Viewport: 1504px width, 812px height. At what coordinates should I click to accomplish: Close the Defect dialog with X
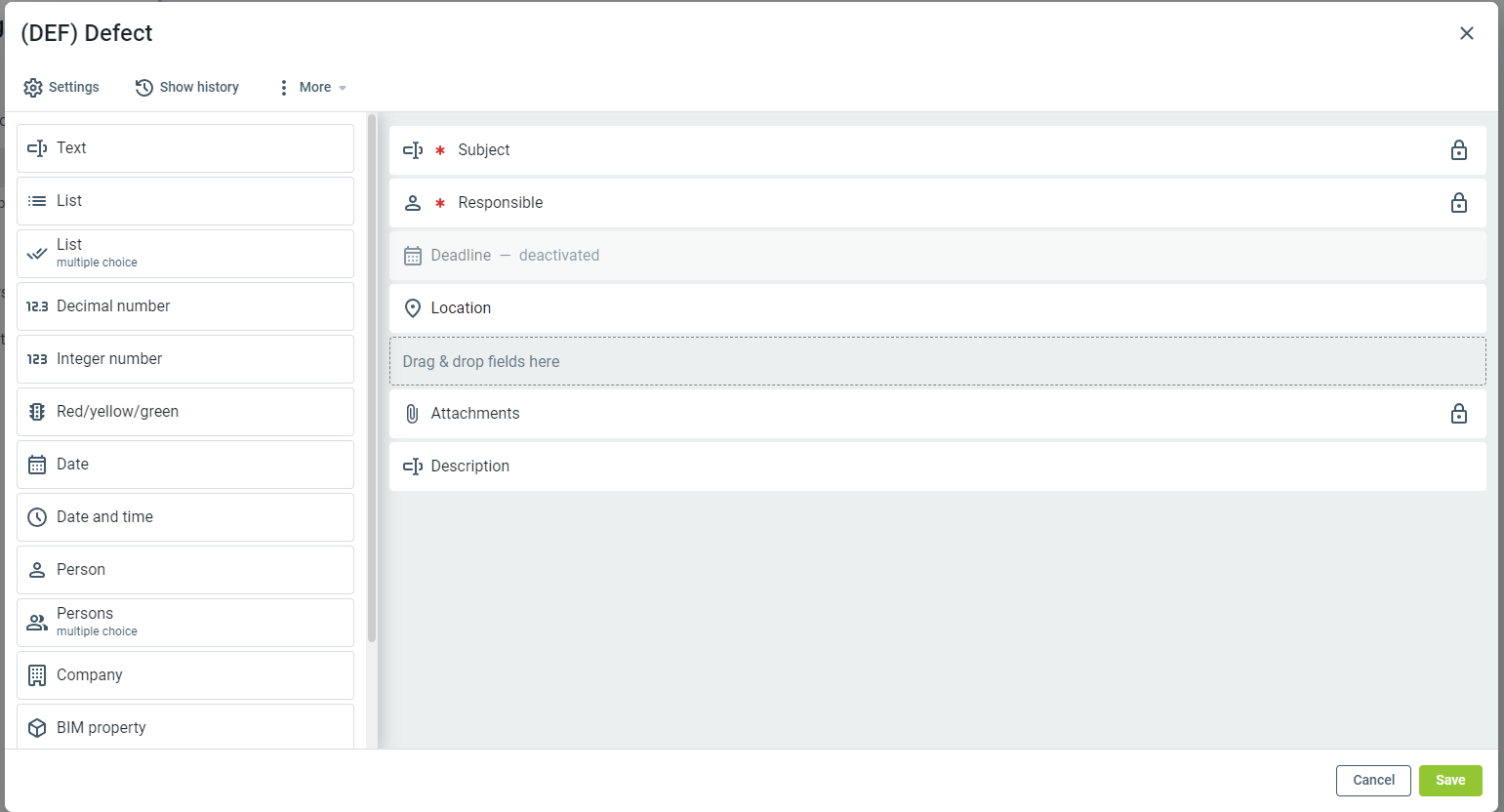coord(1466,33)
